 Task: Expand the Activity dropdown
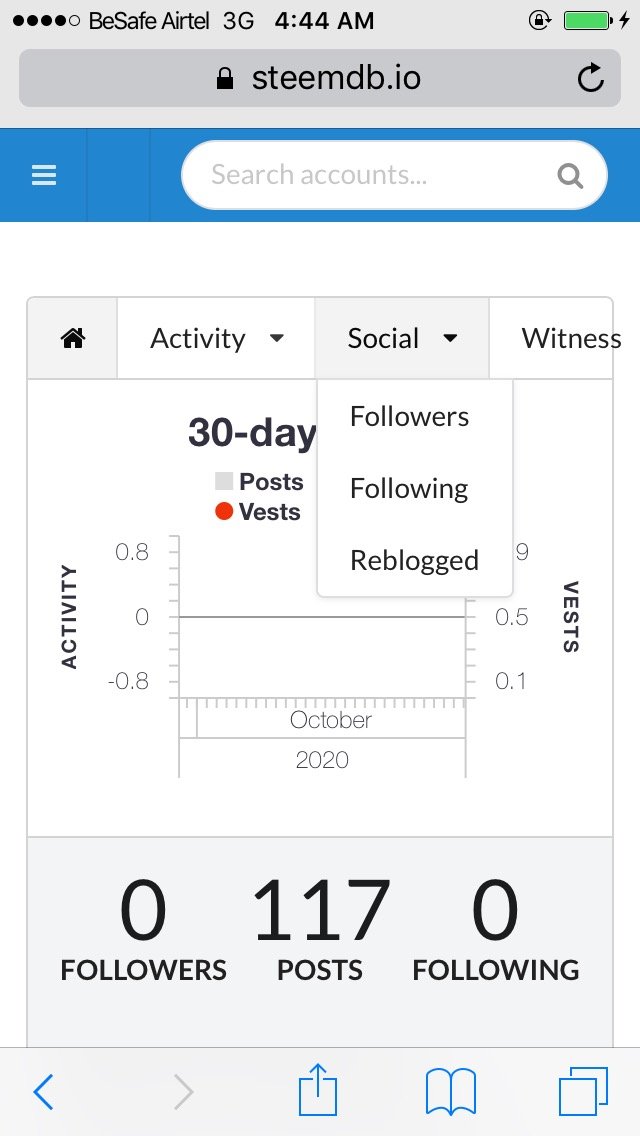(x=216, y=338)
